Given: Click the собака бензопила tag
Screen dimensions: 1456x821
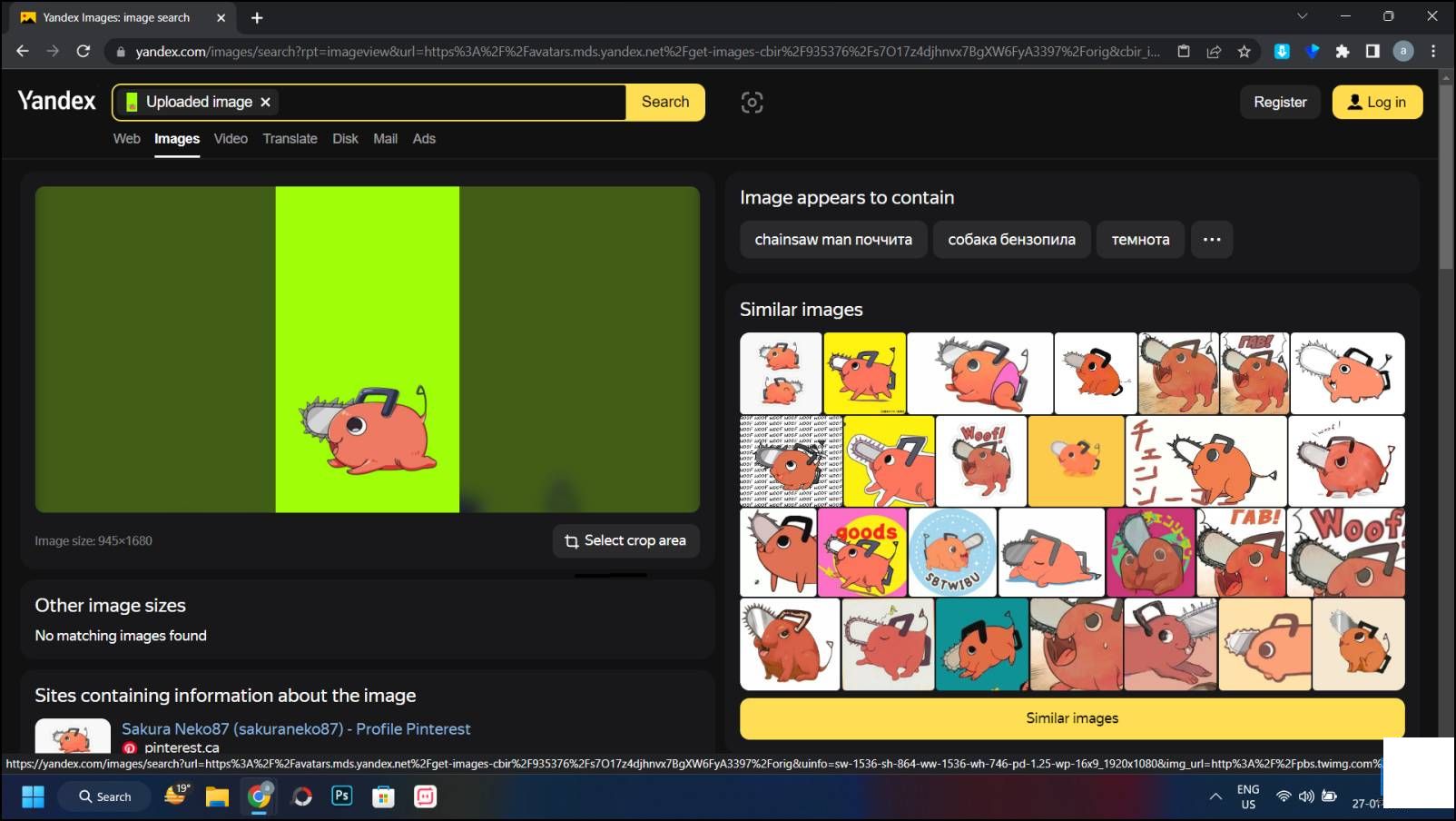Looking at the screenshot, I should point(1011,240).
